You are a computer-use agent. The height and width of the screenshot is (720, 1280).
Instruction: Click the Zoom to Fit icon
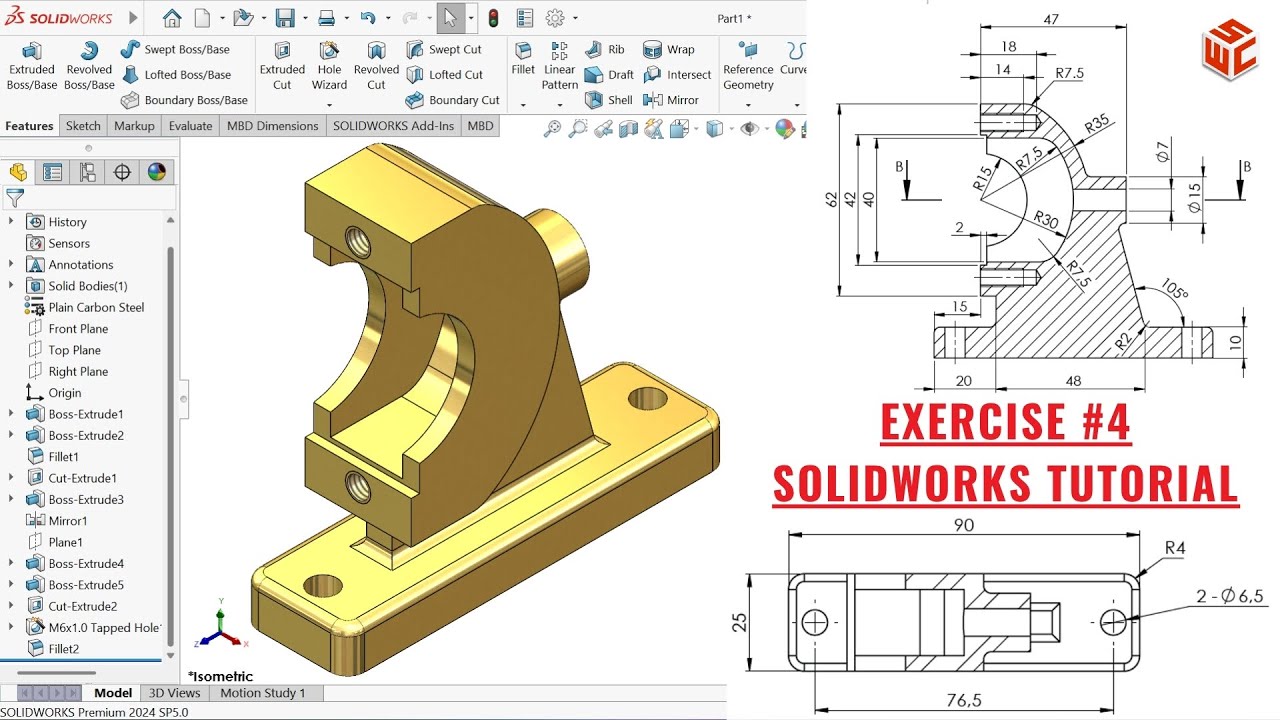(x=552, y=128)
